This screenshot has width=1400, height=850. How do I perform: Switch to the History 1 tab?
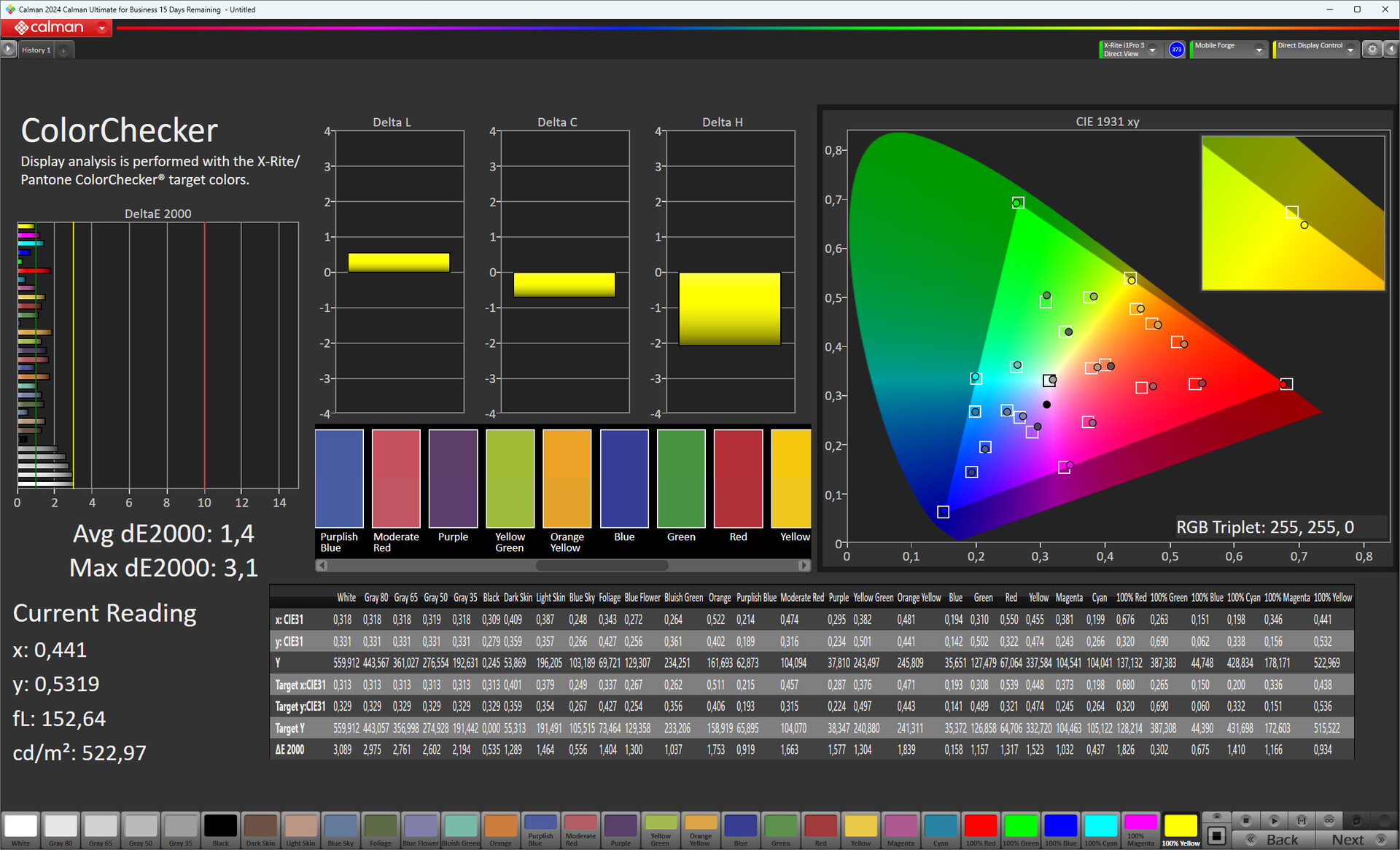36,50
